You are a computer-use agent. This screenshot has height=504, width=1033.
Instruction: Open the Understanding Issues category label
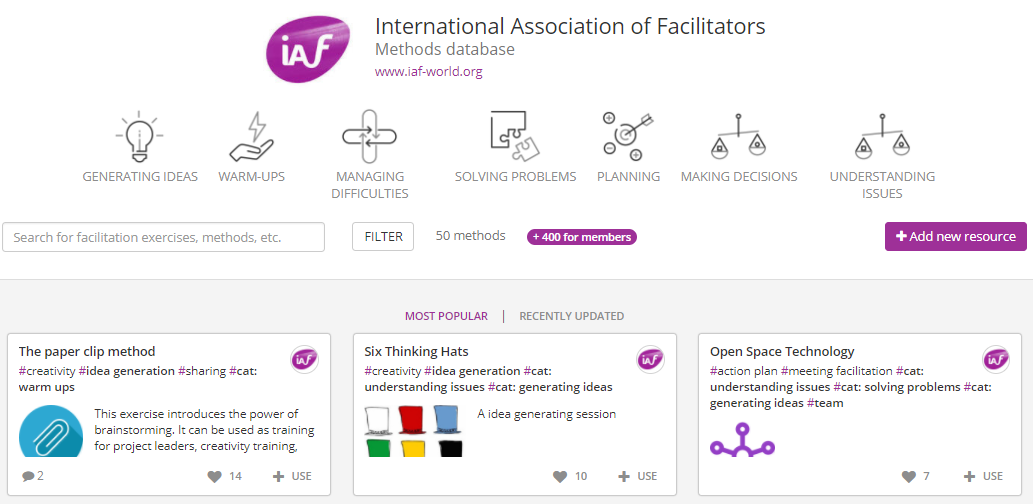pyautogui.click(x=882, y=185)
